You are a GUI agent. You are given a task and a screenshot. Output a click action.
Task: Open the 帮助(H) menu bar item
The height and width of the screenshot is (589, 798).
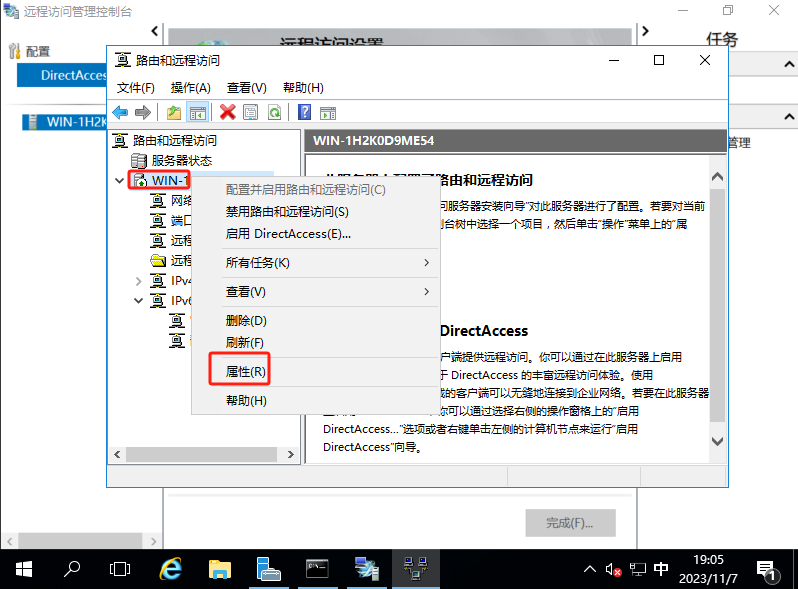click(x=303, y=88)
